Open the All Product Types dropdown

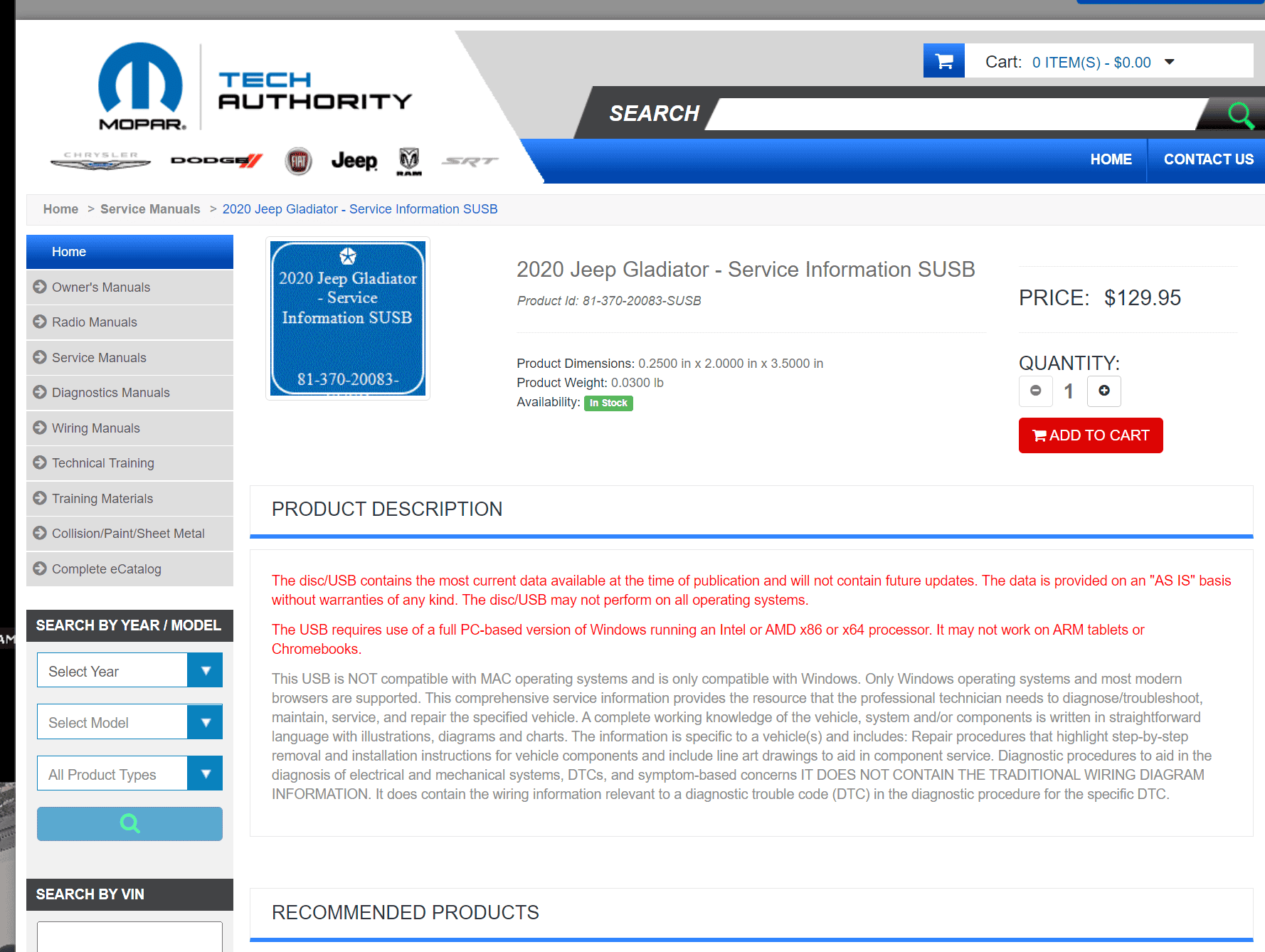(129, 773)
